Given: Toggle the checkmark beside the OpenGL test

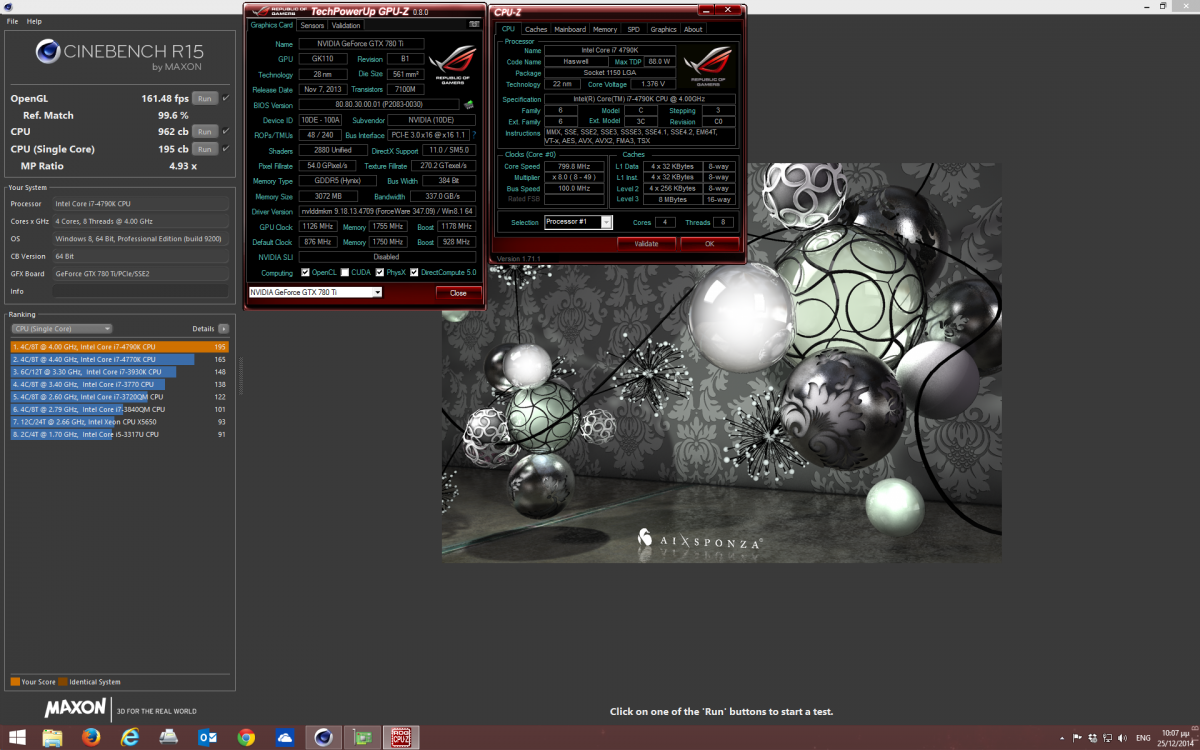Looking at the screenshot, I should (225, 99).
